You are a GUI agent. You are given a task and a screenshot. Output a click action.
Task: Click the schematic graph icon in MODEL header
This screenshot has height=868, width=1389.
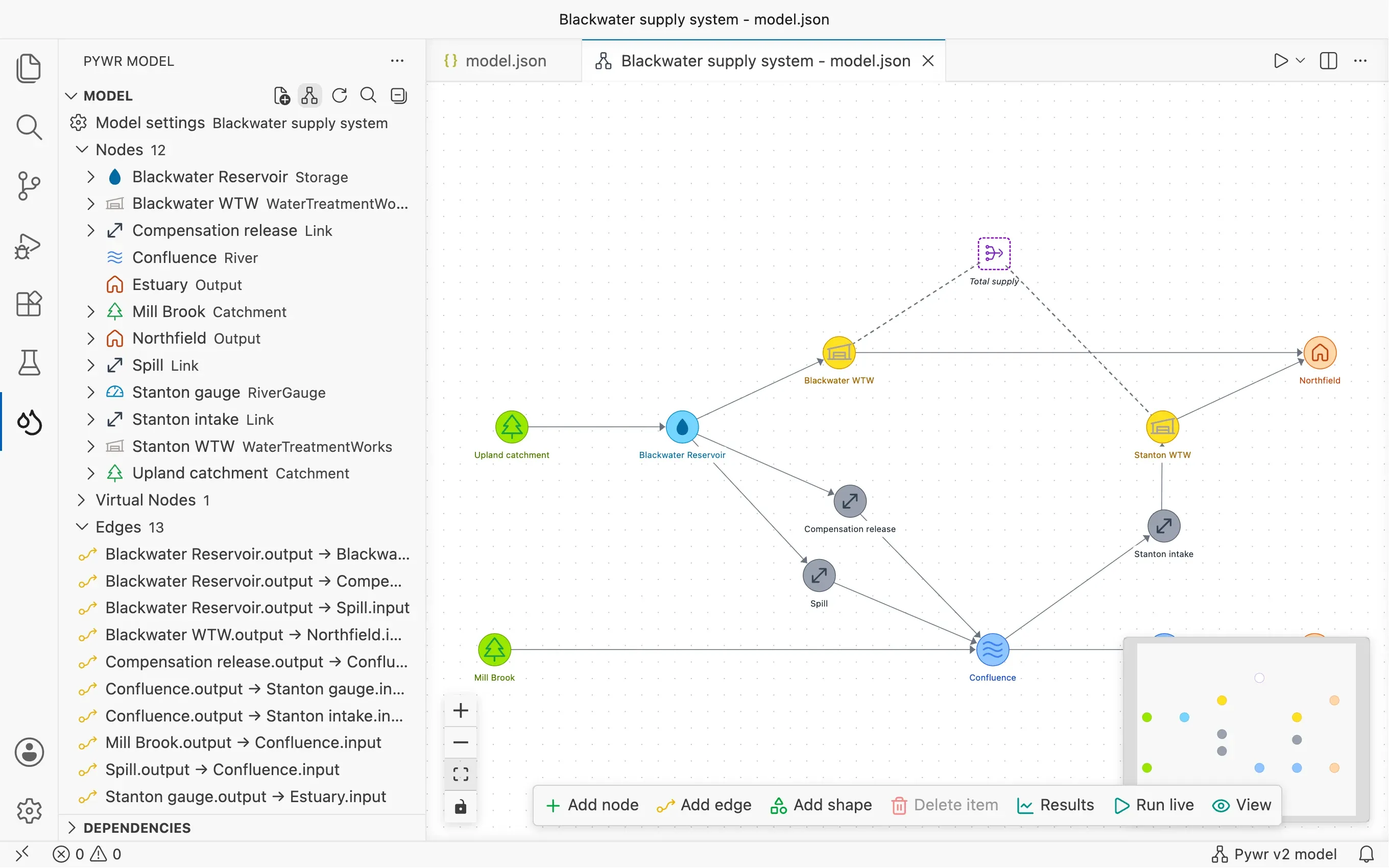tap(310, 96)
